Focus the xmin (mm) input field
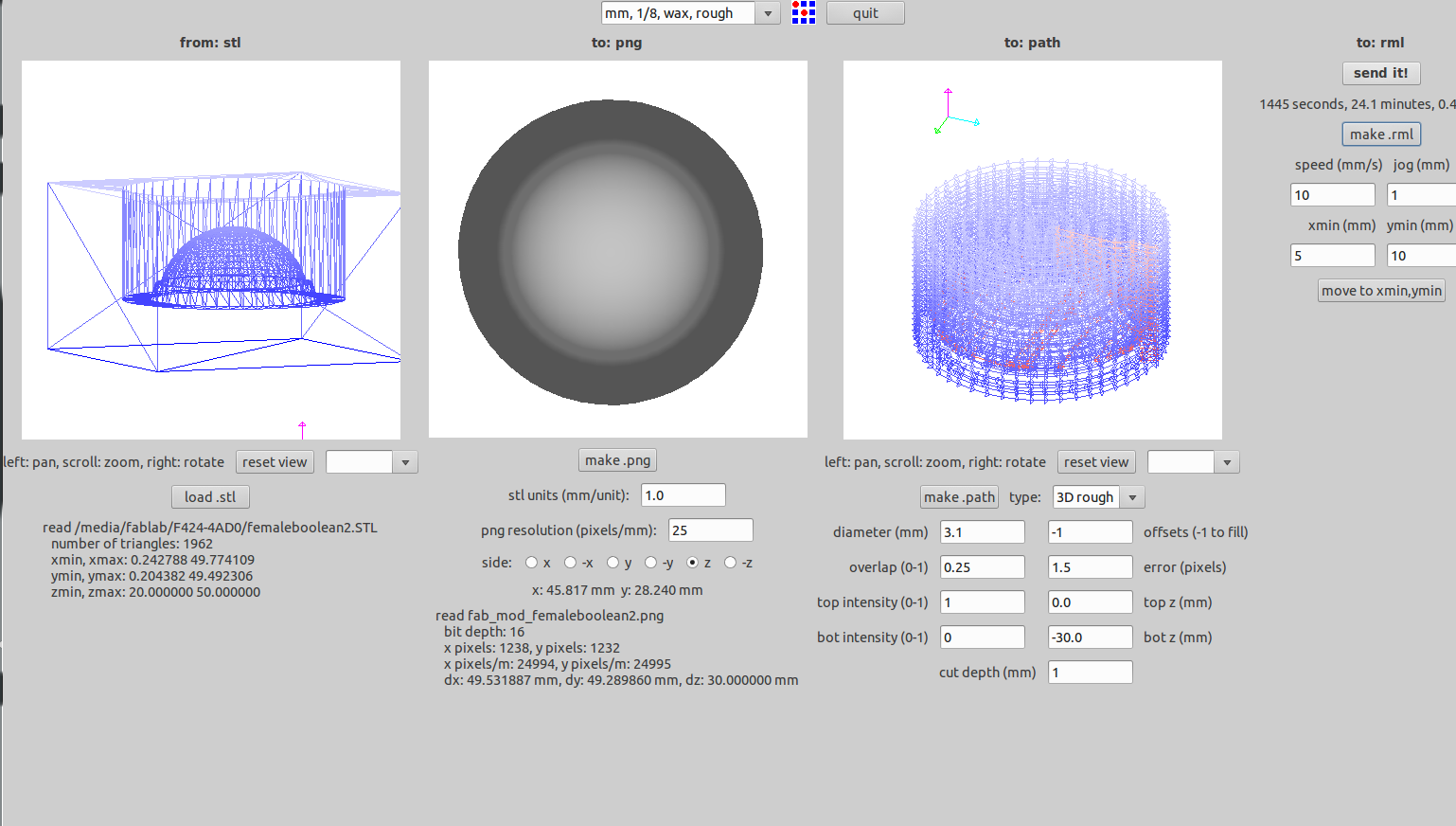This screenshot has width=1456, height=826. (x=1333, y=256)
